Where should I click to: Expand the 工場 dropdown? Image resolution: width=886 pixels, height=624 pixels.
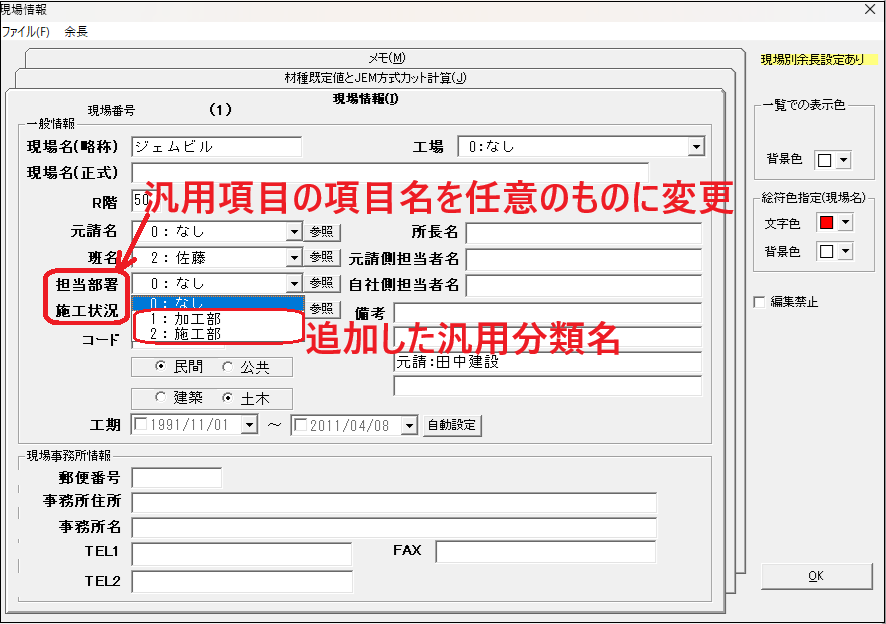(696, 147)
